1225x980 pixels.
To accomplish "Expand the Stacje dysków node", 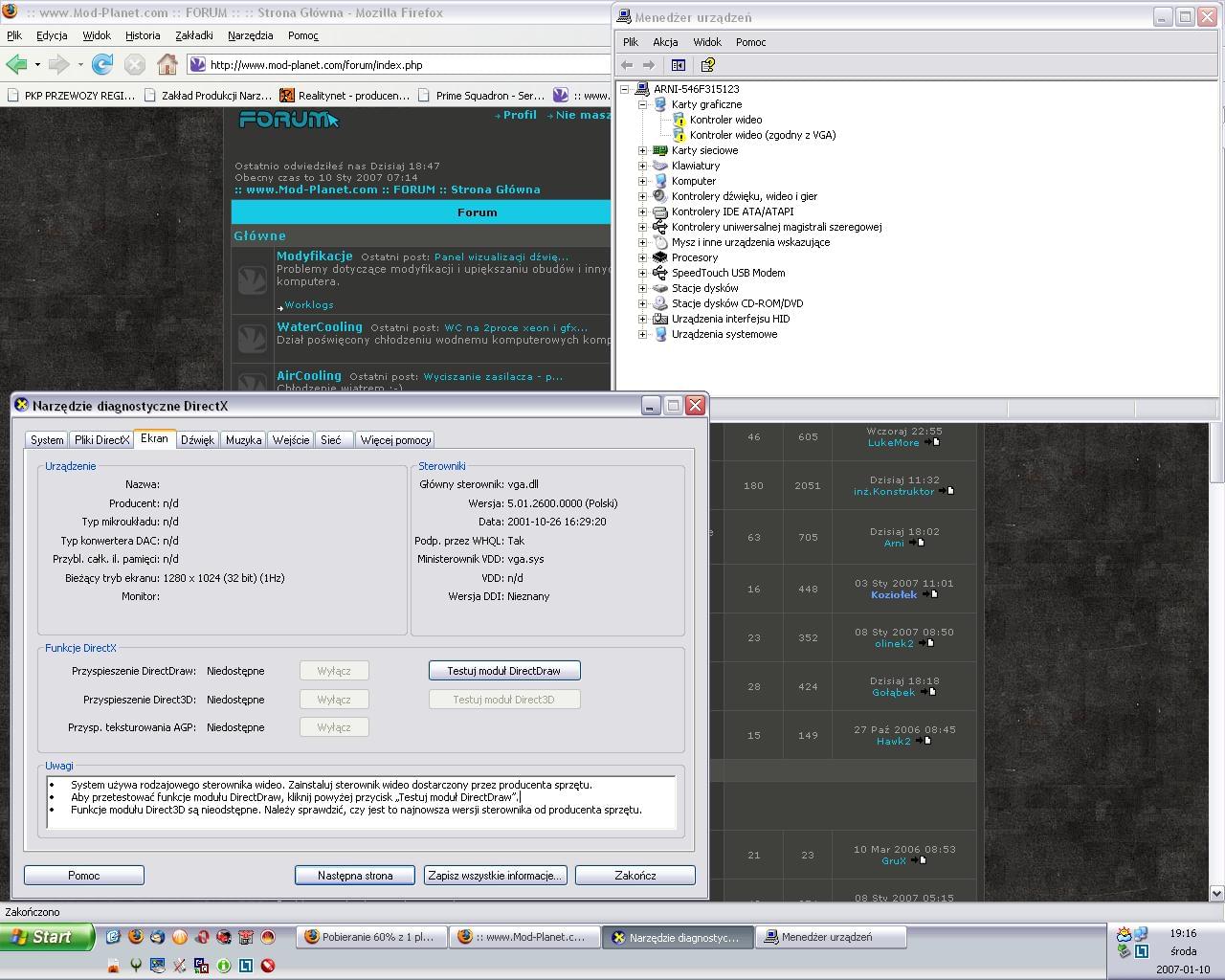I will point(643,288).
